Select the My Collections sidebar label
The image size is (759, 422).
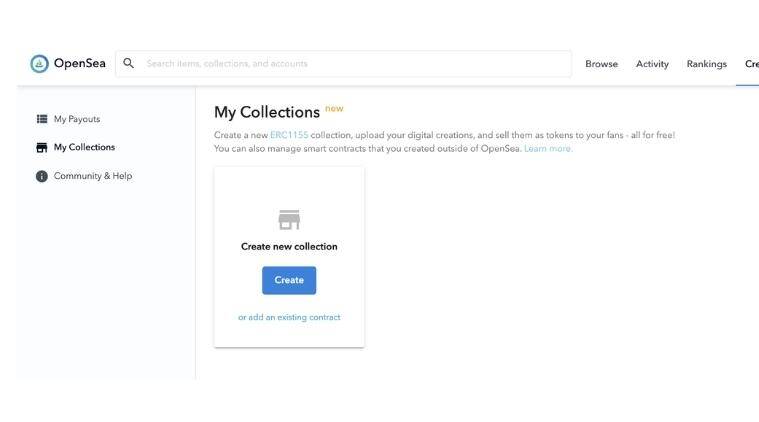84,147
